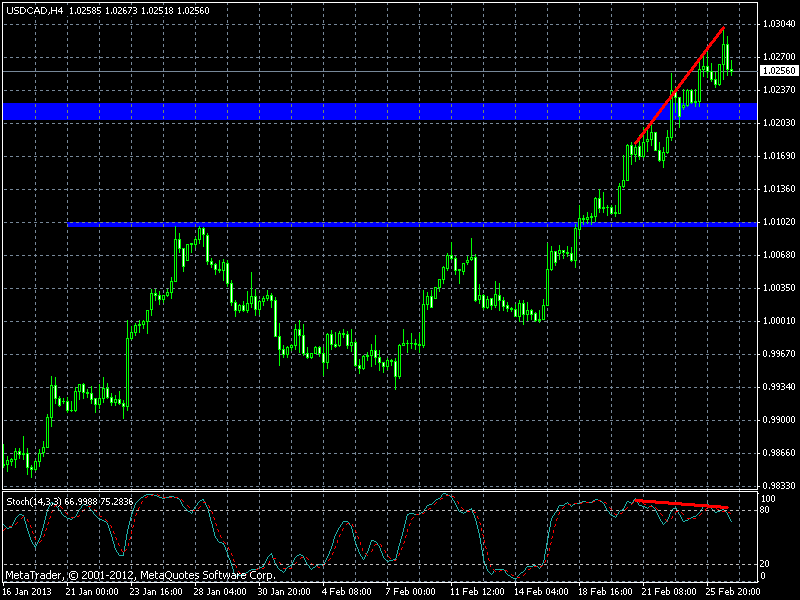Click the 7 Feb 00:00 time label
Viewport: 800px width, 600px height.
[411, 592]
